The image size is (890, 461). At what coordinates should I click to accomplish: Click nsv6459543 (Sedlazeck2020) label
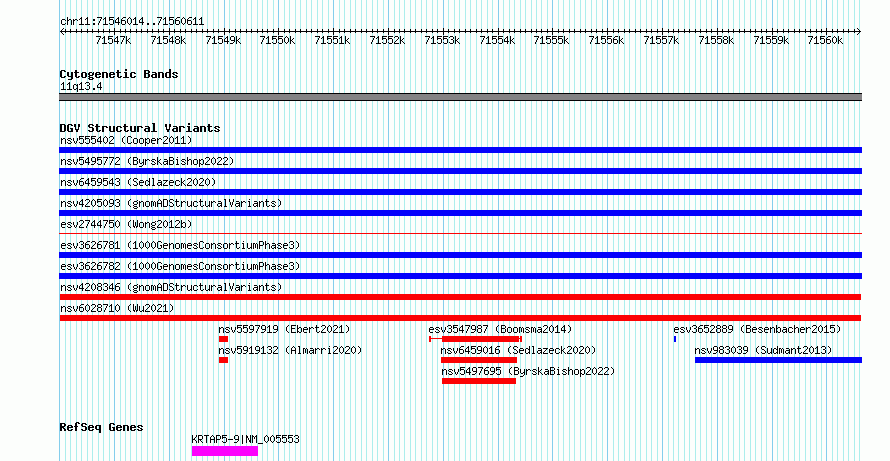138,182
